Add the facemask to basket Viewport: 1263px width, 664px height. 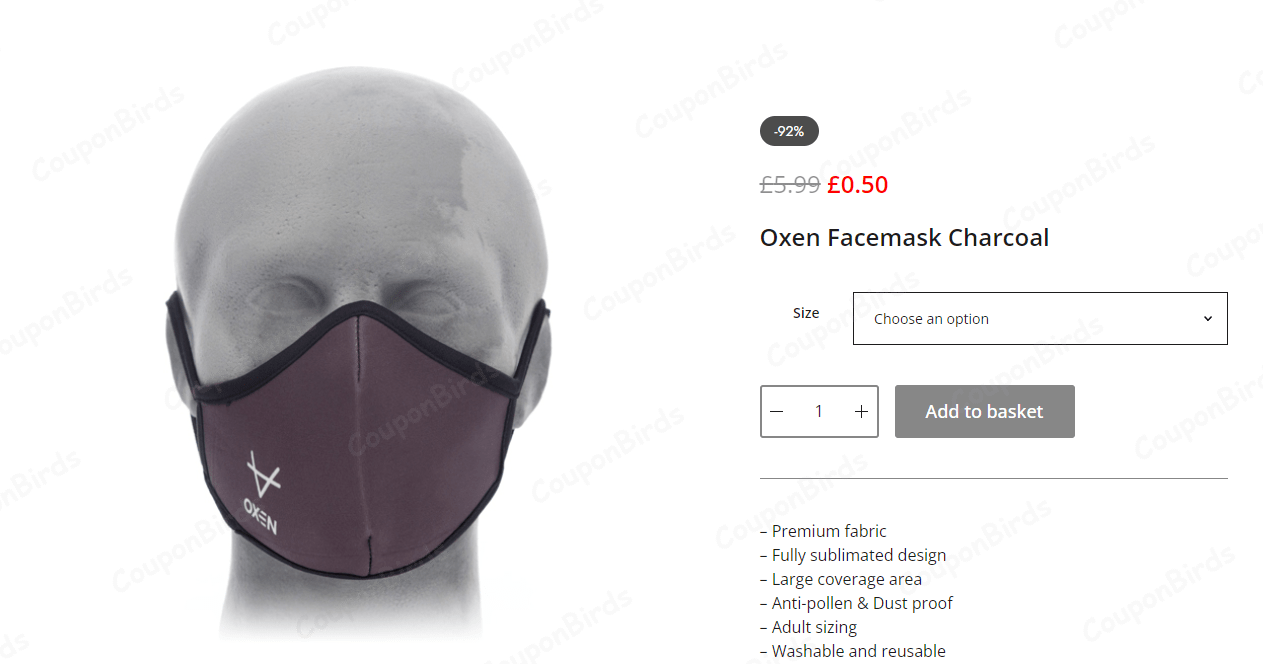pos(985,412)
